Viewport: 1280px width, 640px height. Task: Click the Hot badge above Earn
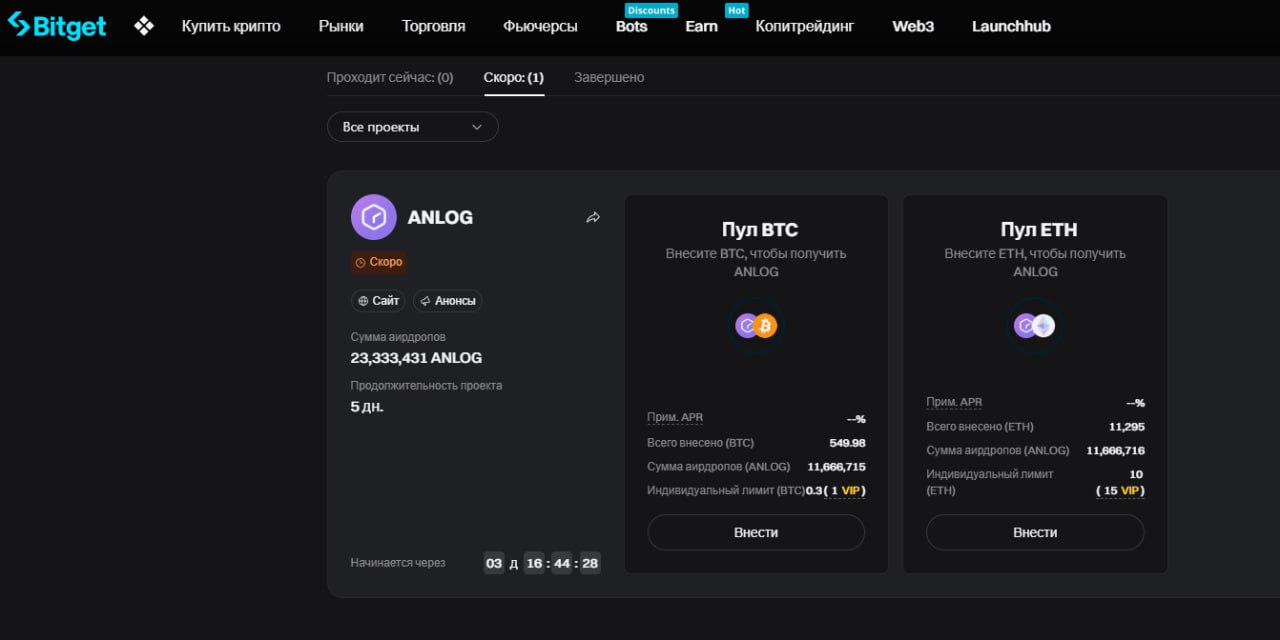pyautogui.click(x=736, y=10)
